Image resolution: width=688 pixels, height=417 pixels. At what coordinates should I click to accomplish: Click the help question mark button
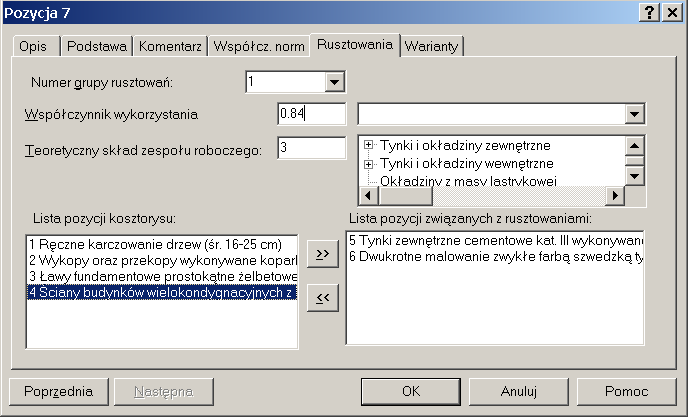point(649,11)
